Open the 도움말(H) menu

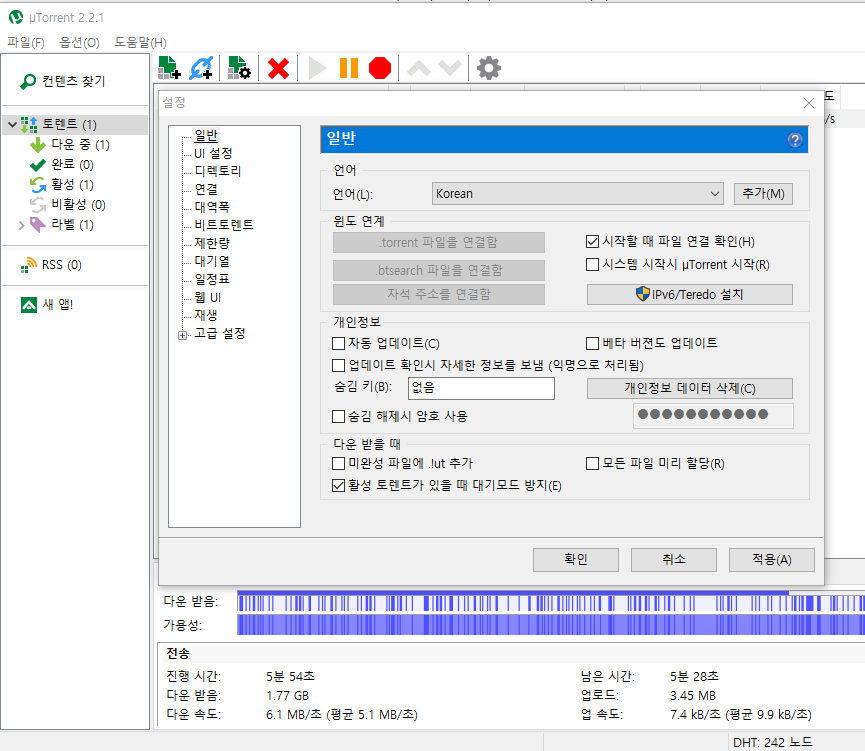tap(140, 42)
